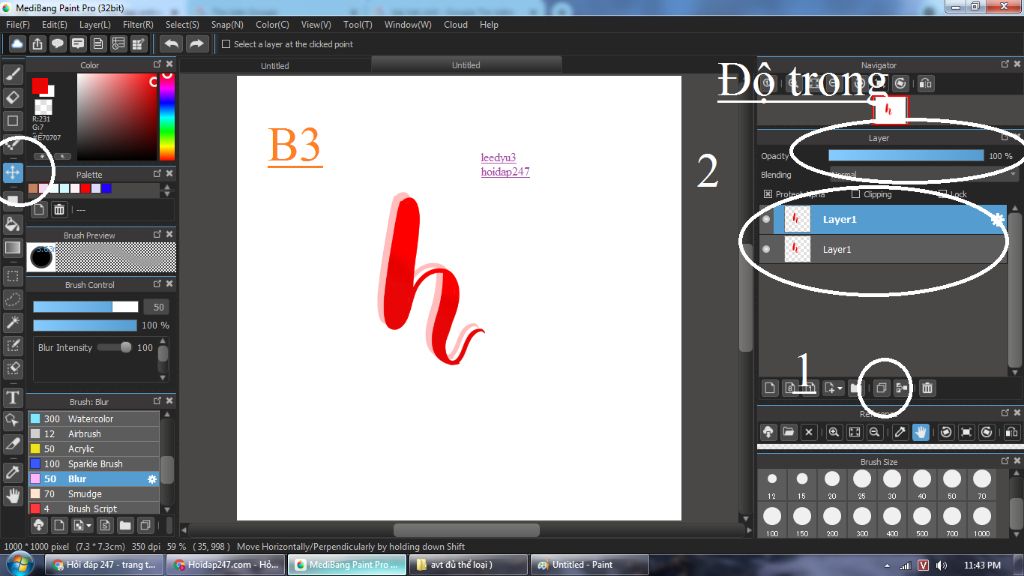Viewport: 1024px width, 576px height.
Task: Select the Eyedropper tool in left toolbar
Action: pos(12,472)
